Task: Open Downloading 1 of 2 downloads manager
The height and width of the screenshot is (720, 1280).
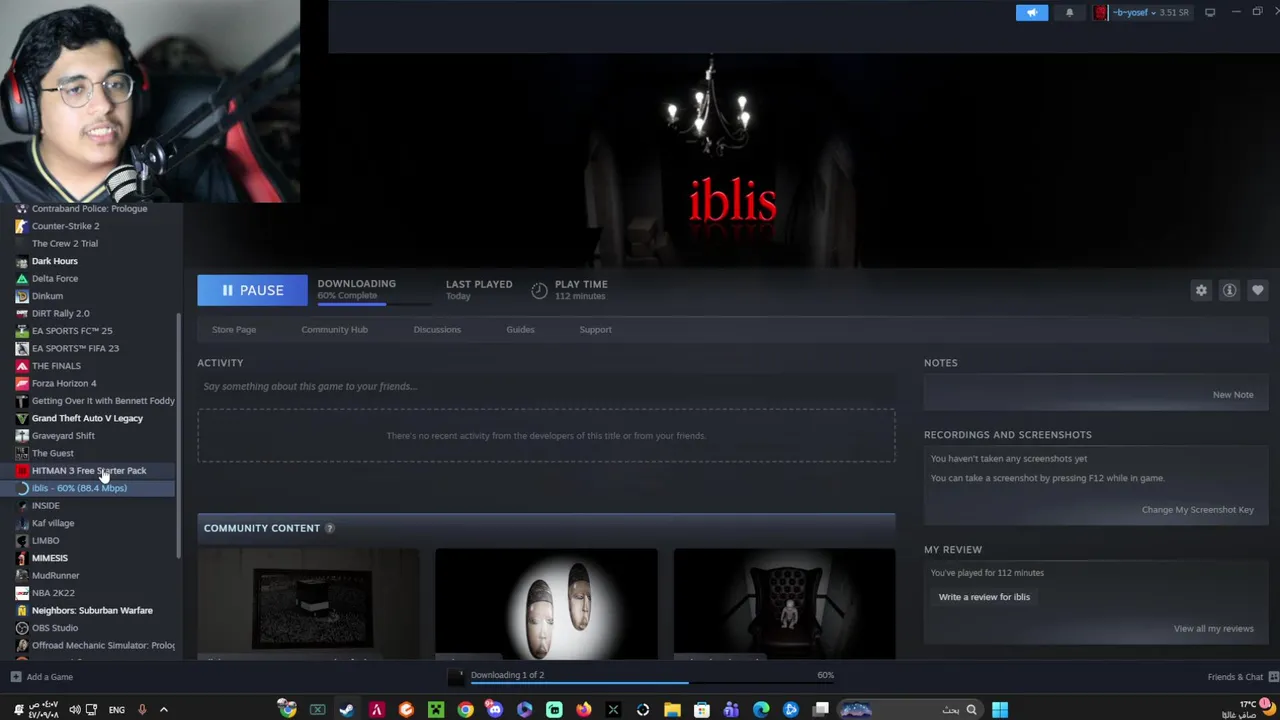Action: click(x=507, y=675)
